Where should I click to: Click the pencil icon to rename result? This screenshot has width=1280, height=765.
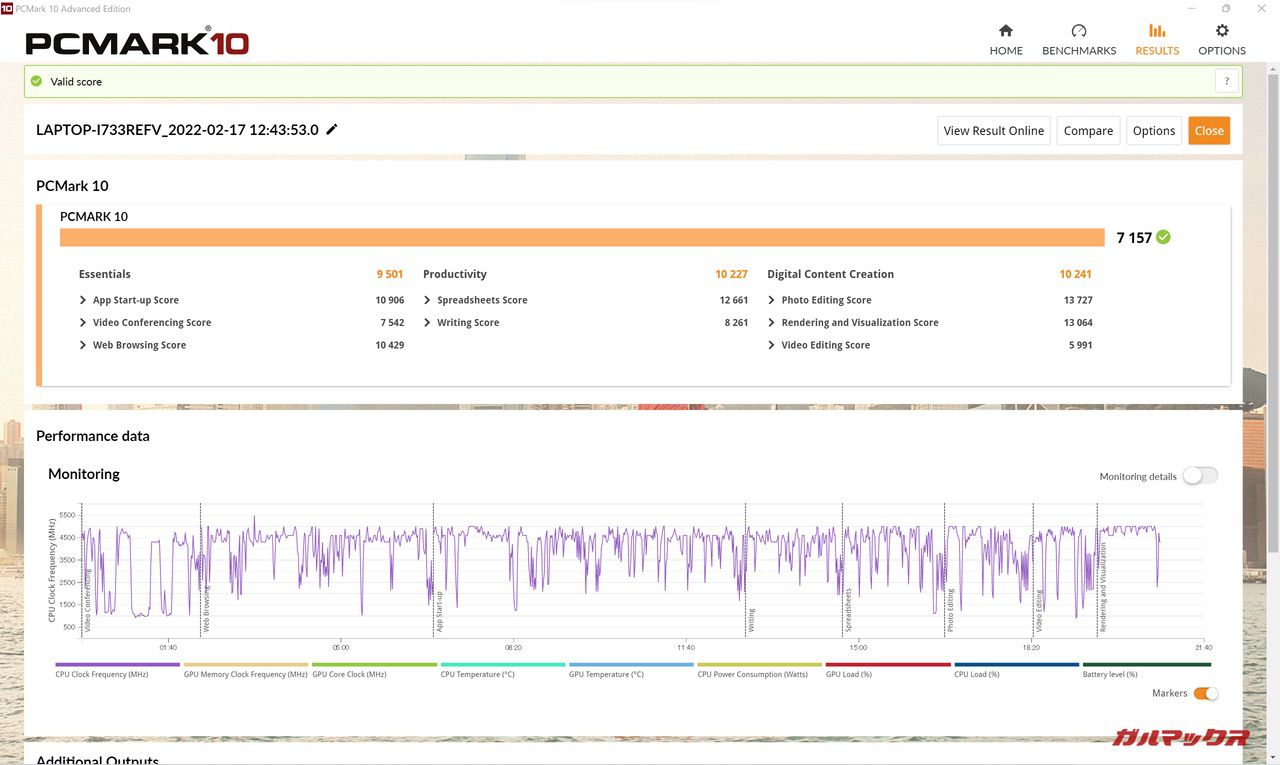332,129
